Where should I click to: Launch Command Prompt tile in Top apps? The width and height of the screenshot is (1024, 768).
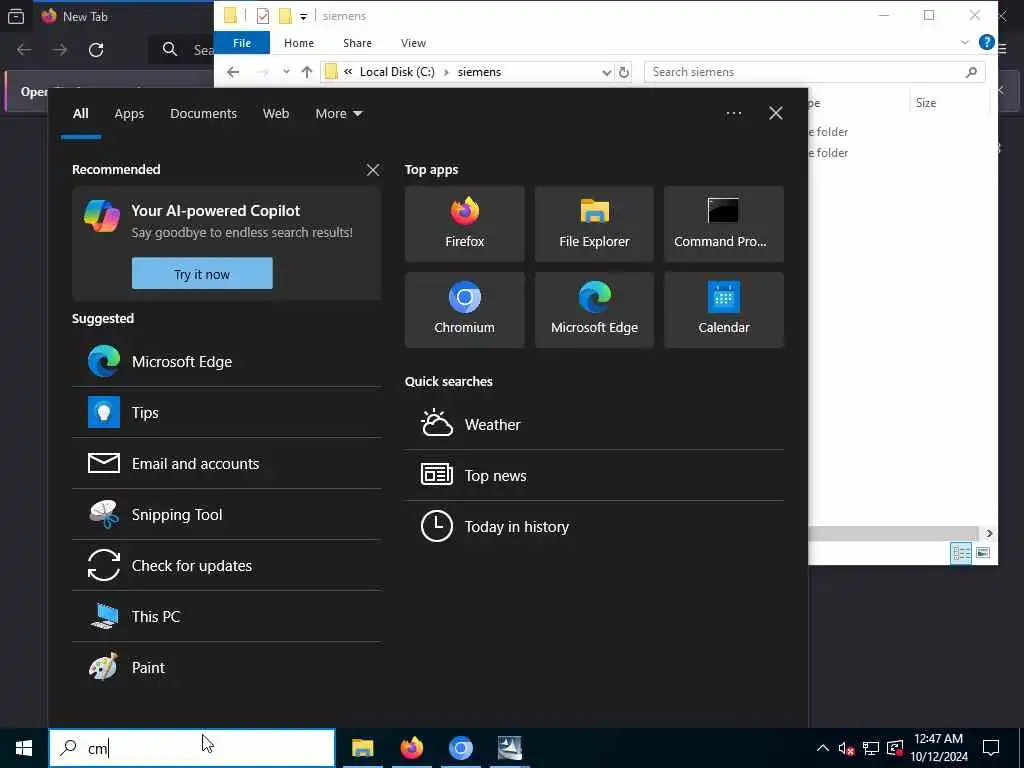724,224
